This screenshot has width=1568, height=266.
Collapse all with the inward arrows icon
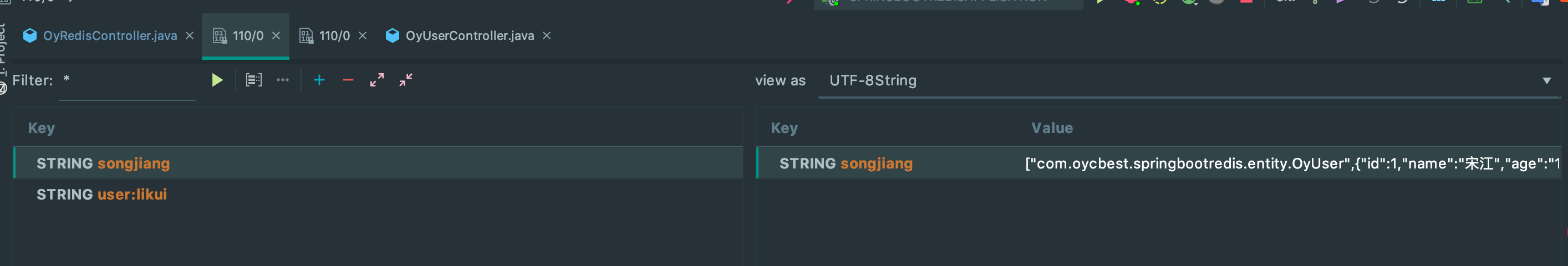[x=406, y=80]
